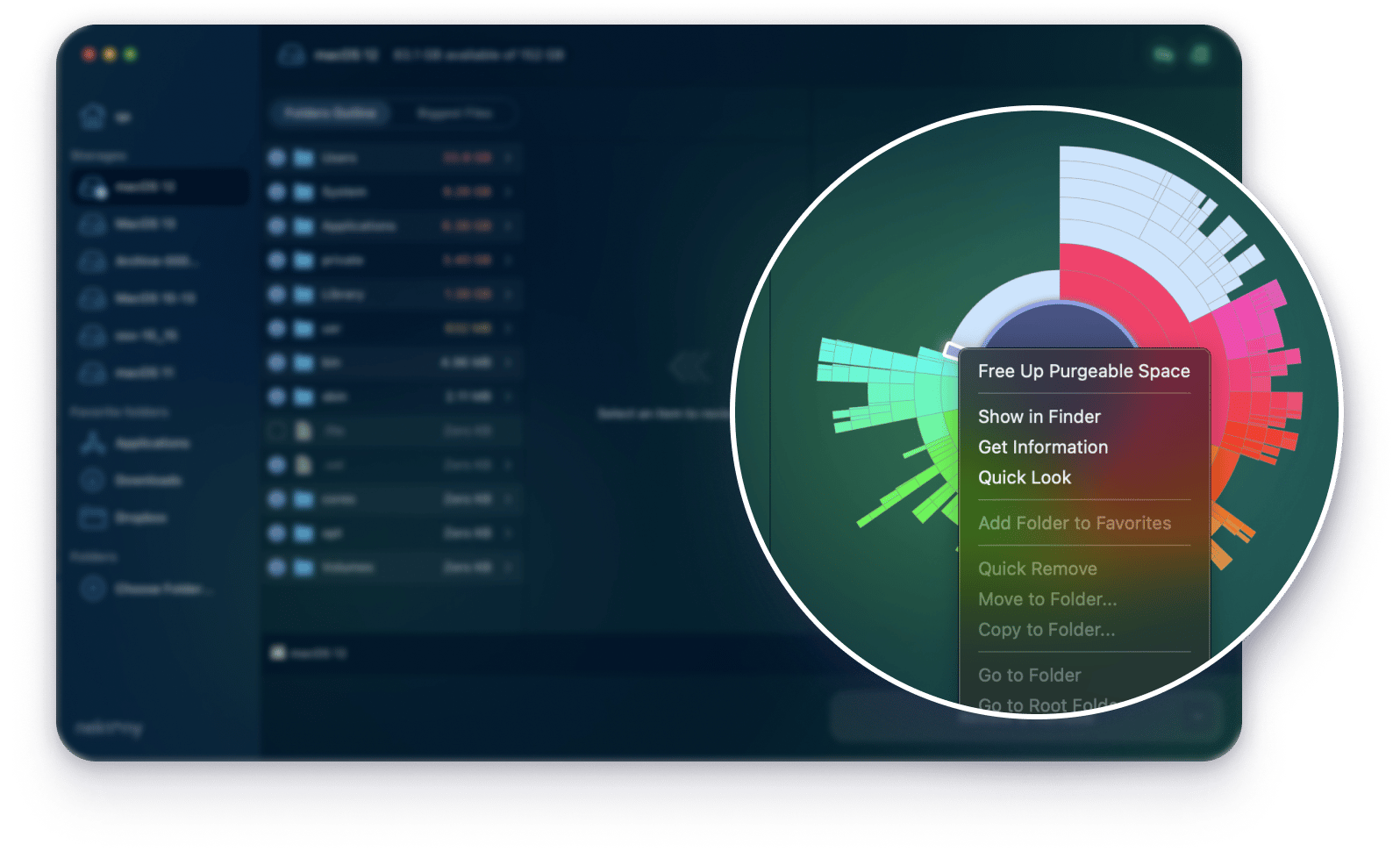The image size is (1400, 858).
Task: Switch to the Folders Outline tab
Action: pyautogui.click(x=330, y=113)
